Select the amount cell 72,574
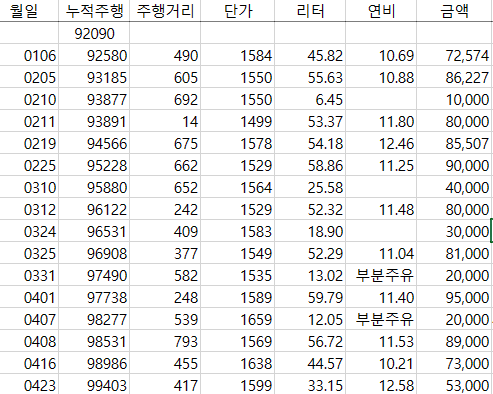 click(x=455, y=55)
